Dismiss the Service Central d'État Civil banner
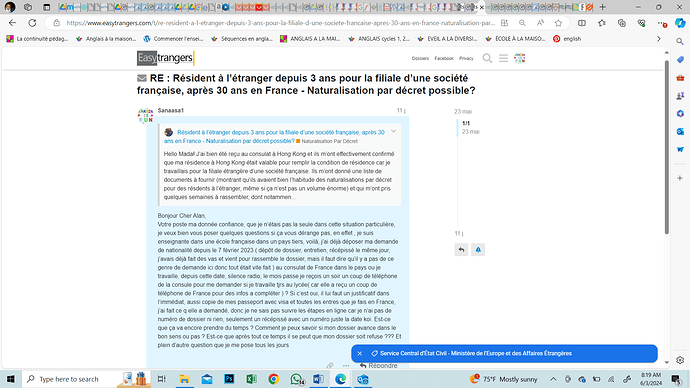 360,353
